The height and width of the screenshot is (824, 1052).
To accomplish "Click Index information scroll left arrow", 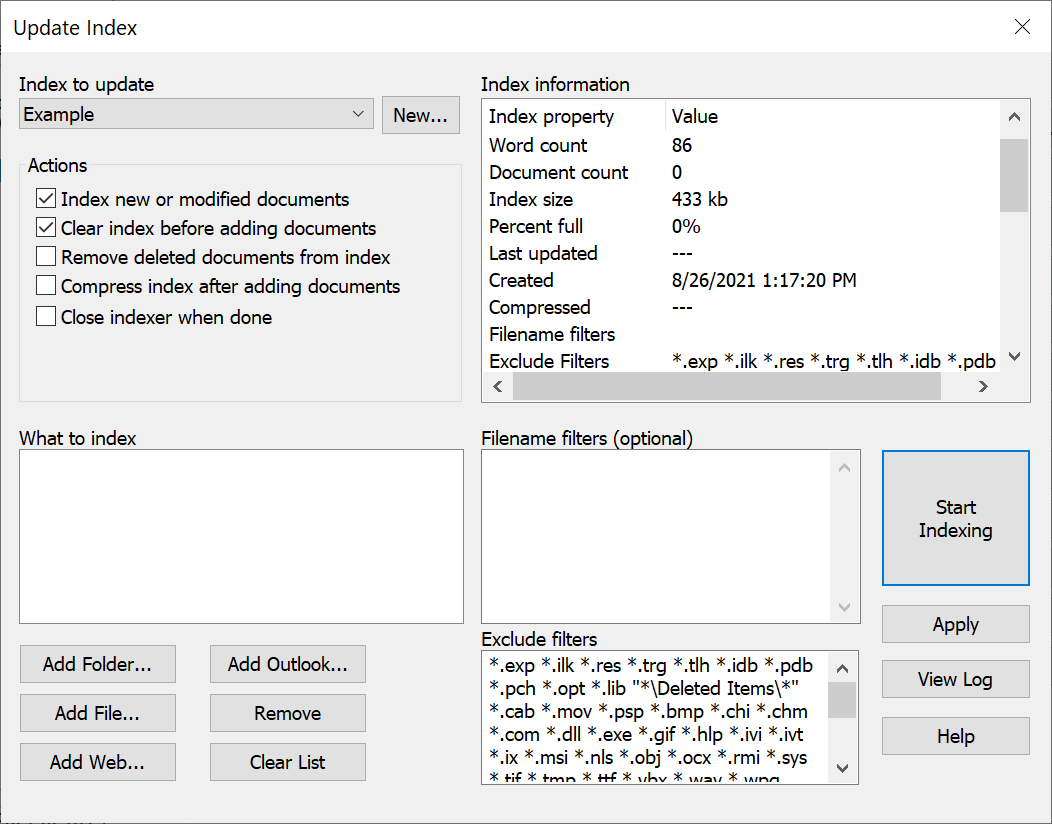I will (498, 387).
